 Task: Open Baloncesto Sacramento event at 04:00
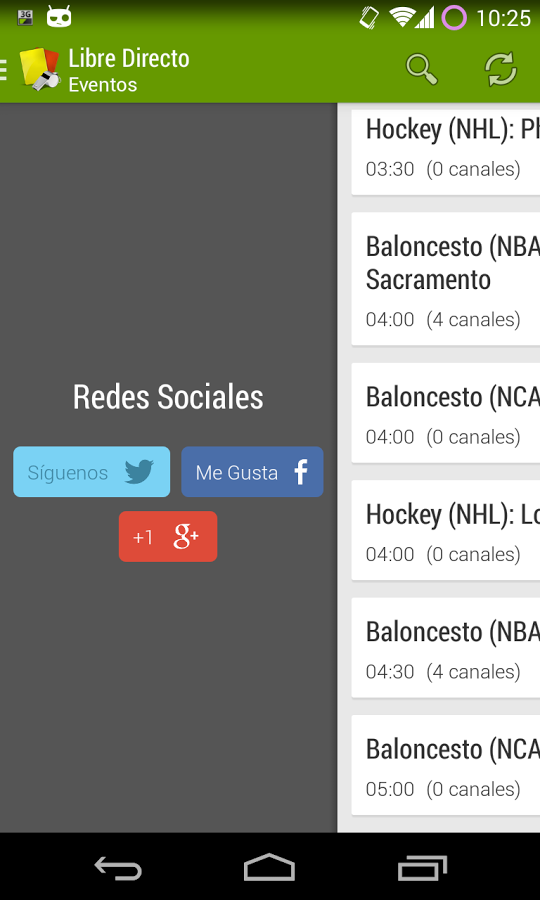446,280
